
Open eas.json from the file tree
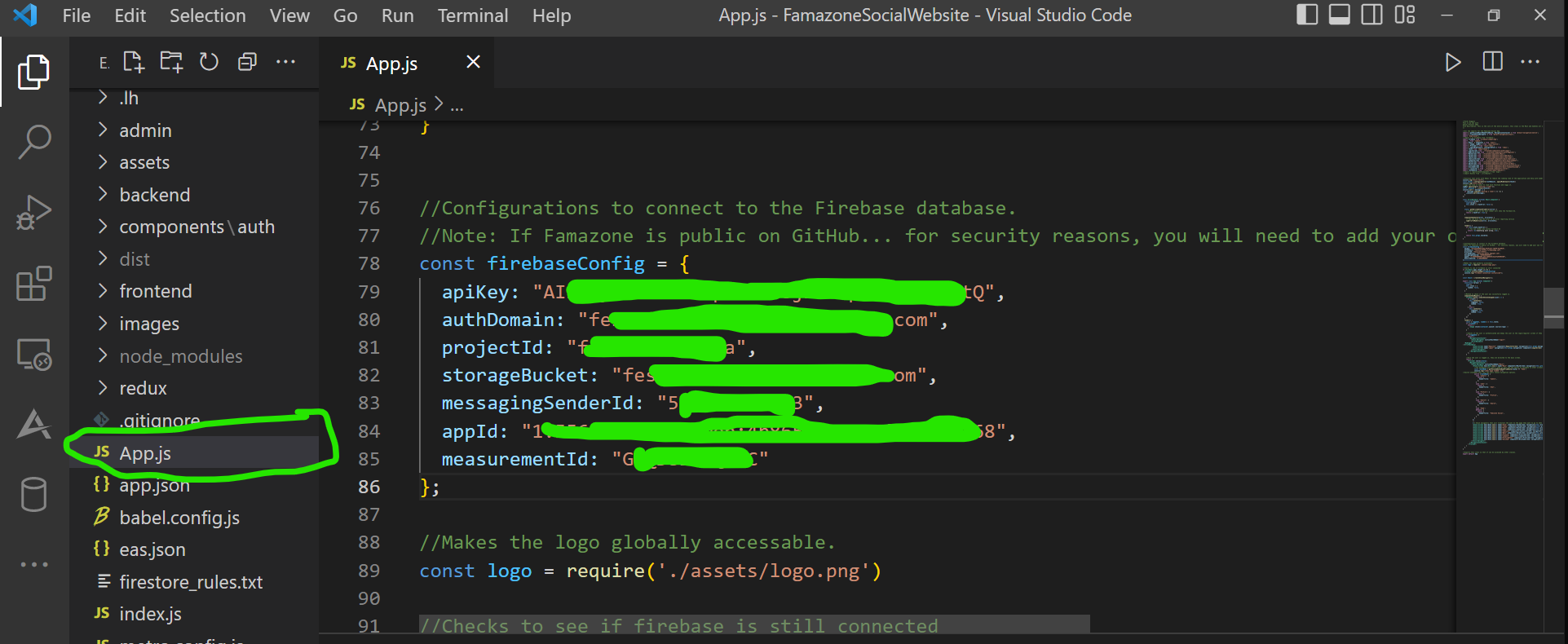click(194, 549)
